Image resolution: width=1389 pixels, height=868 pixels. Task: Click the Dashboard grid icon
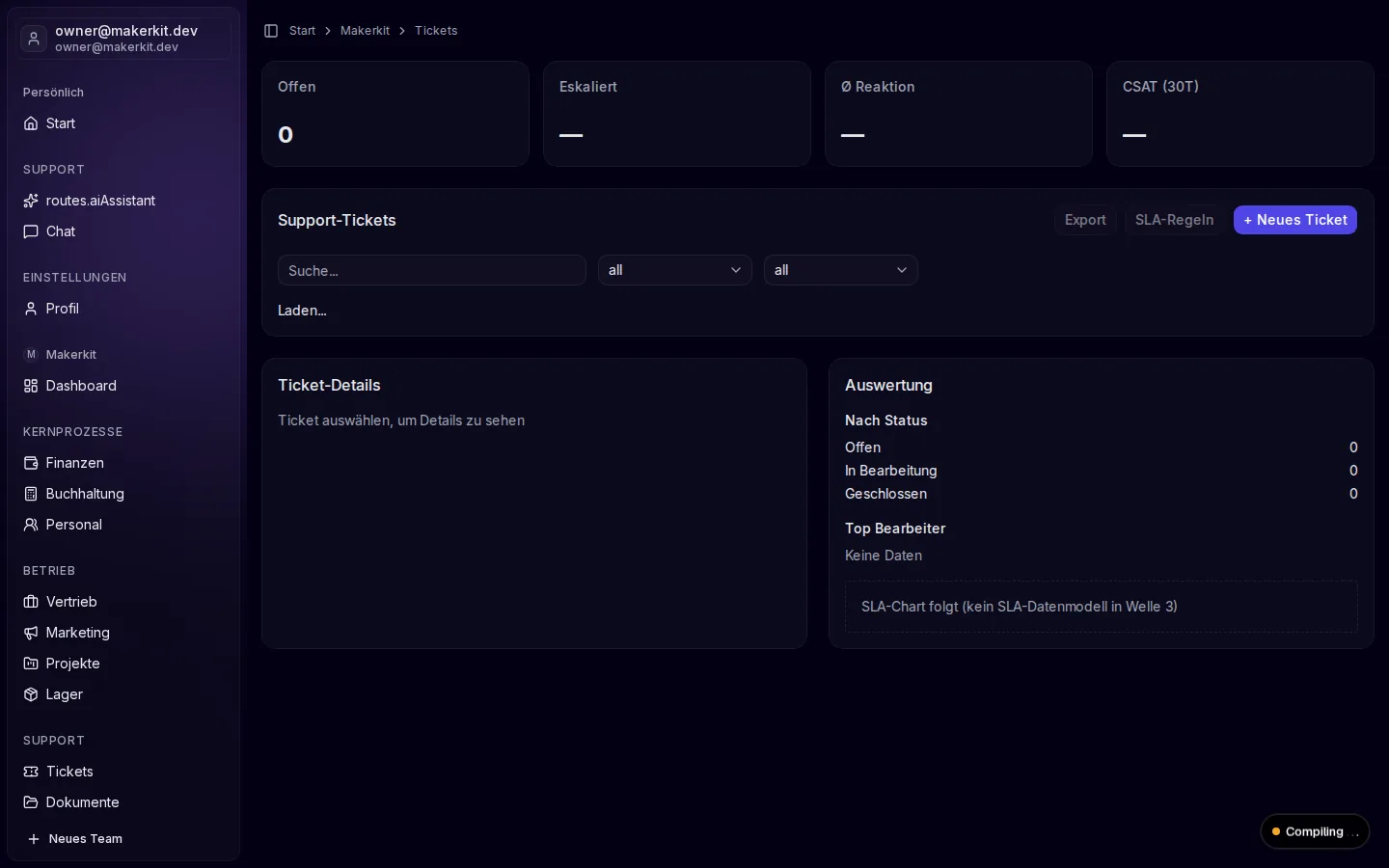coord(31,386)
